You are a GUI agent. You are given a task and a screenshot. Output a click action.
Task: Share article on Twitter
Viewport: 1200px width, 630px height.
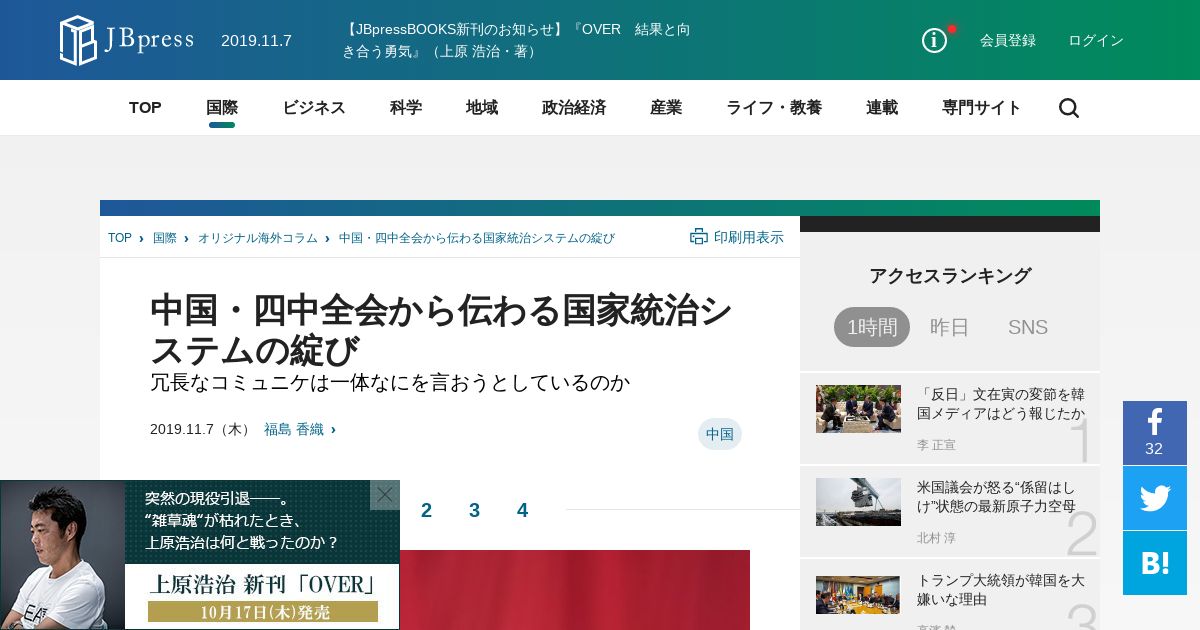click(x=1155, y=498)
